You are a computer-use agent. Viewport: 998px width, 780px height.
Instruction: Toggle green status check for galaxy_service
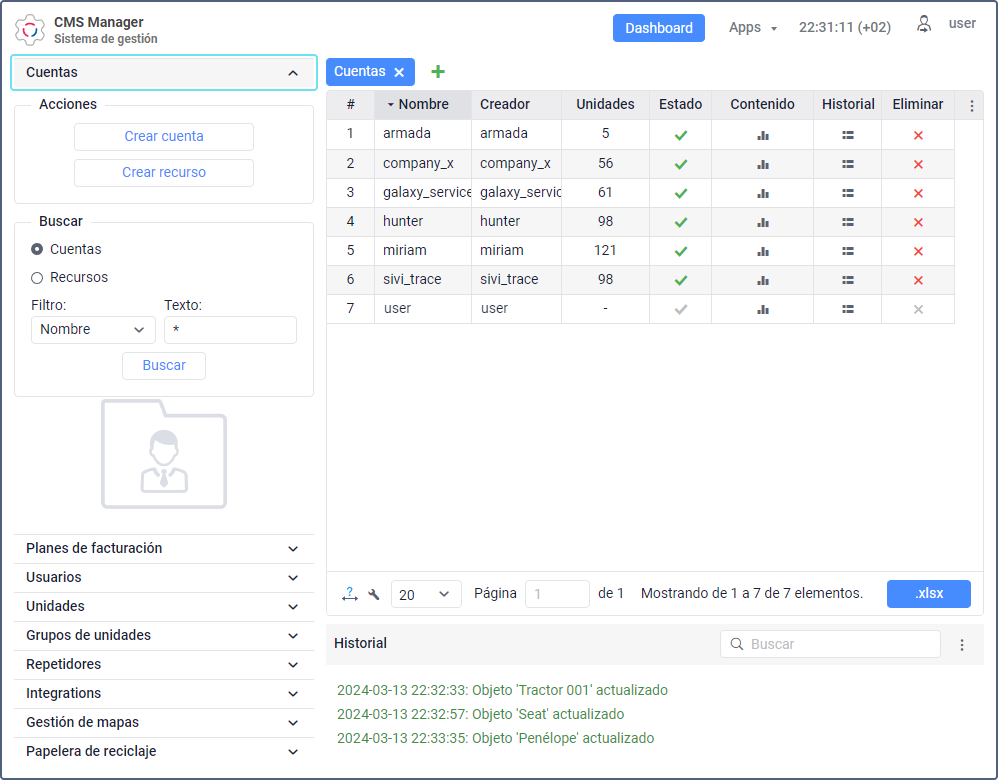(x=681, y=193)
